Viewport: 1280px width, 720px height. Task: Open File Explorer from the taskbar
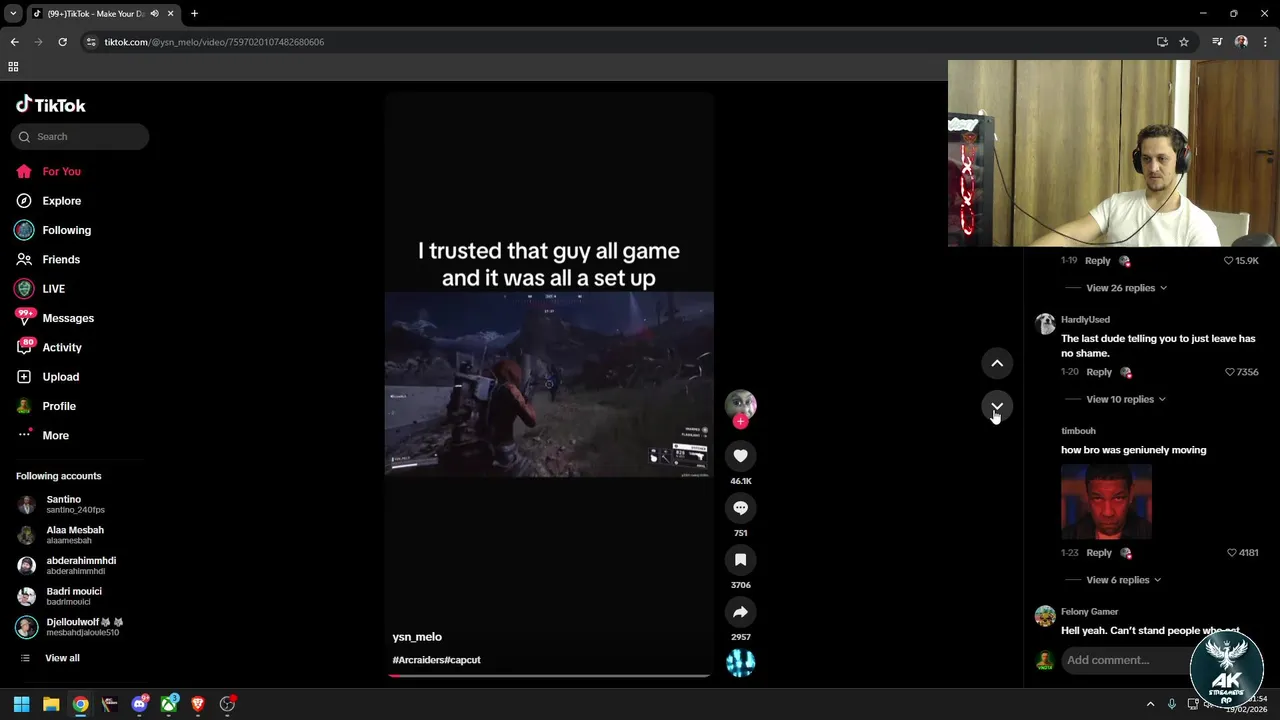pos(51,704)
